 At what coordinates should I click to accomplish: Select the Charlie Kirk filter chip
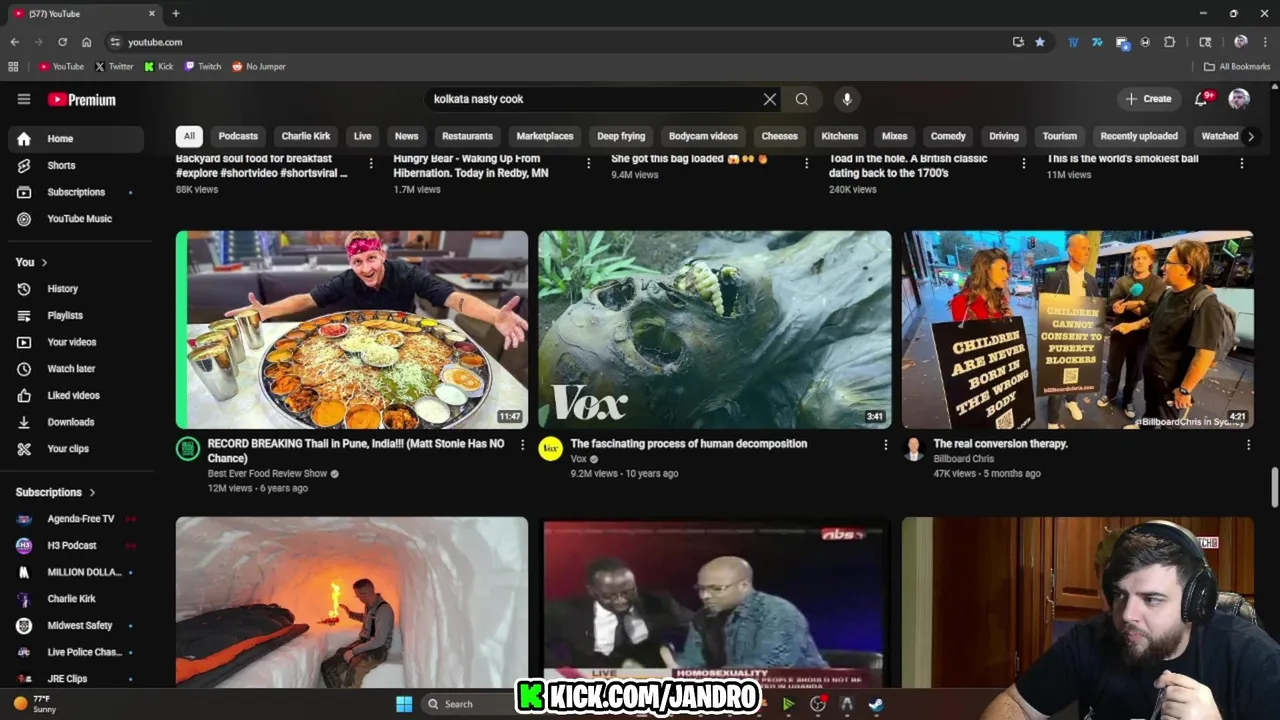306,136
